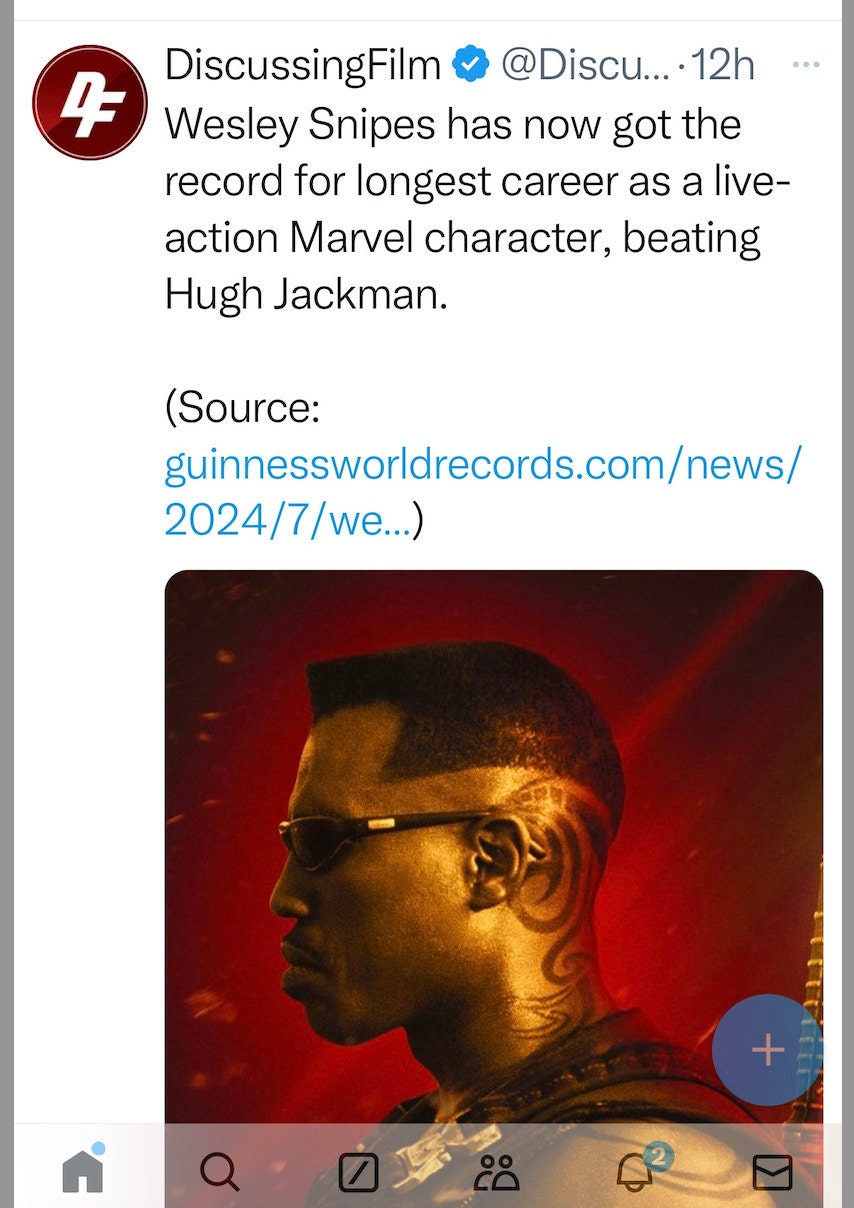Tap the unread count badge showing 2
This screenshot has width=854, height=1208.
click(657, 1157)
